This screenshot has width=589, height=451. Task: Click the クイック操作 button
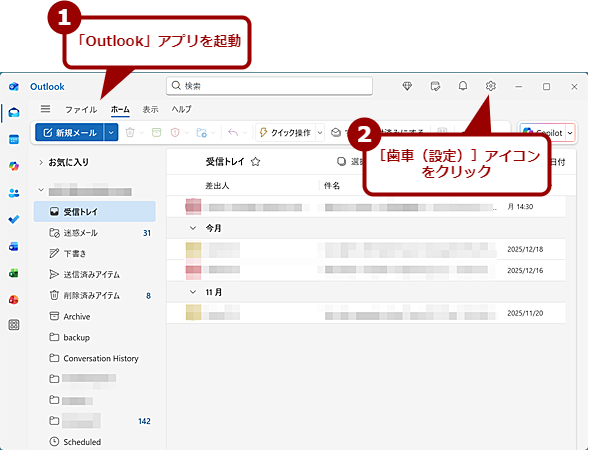[x=286, y=133]
